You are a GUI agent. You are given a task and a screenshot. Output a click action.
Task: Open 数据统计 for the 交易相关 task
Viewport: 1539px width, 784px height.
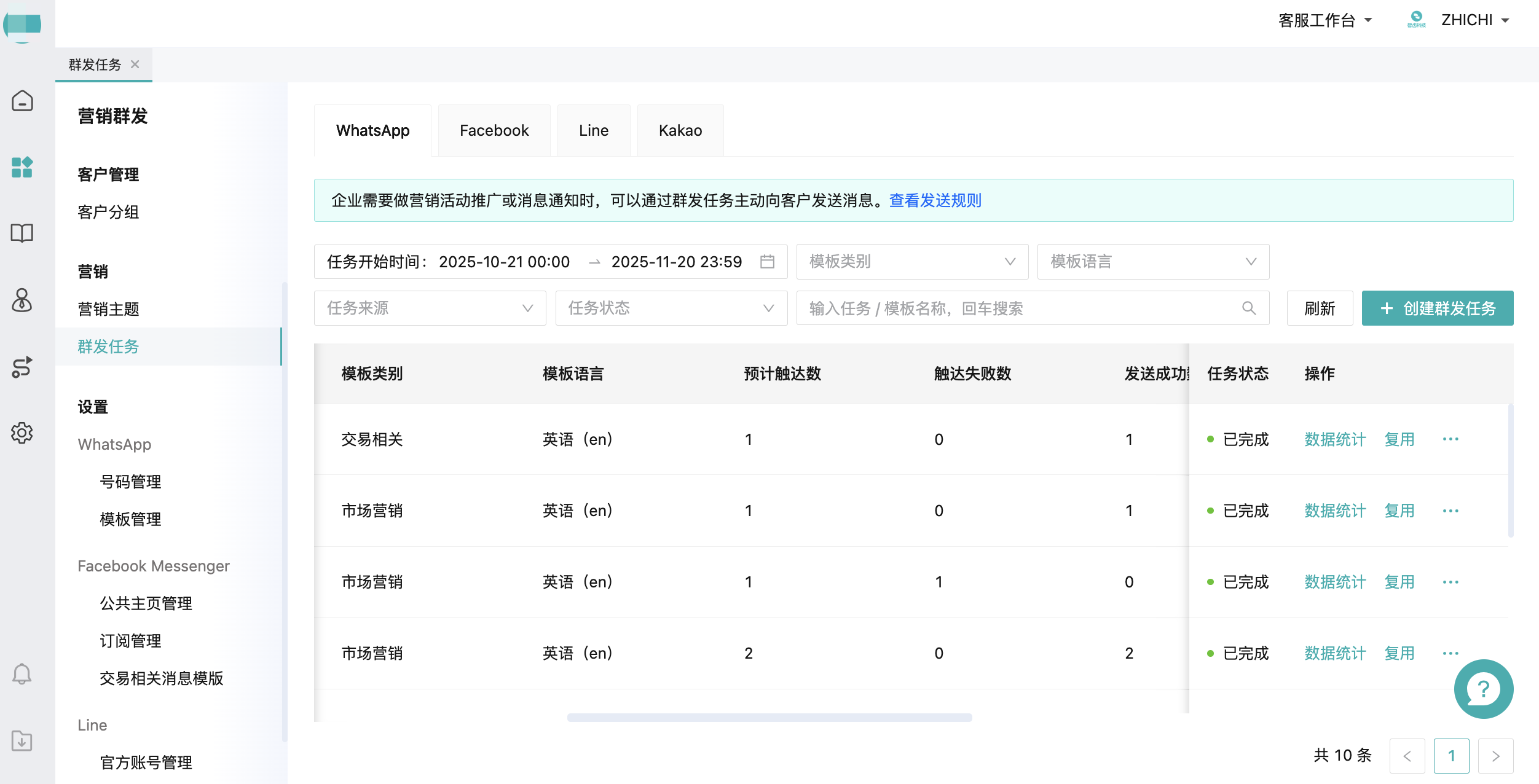[1334, 439]
